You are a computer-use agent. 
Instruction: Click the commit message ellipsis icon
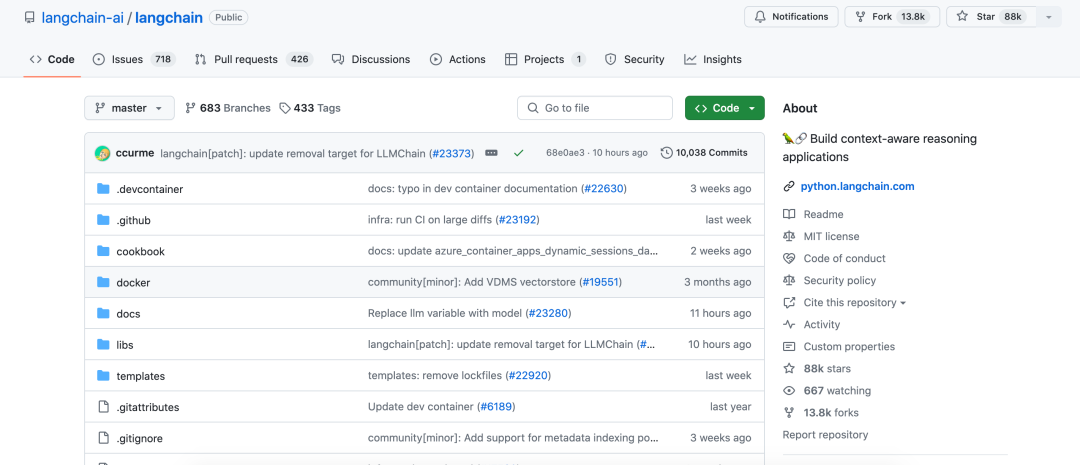tap(491, 153)
